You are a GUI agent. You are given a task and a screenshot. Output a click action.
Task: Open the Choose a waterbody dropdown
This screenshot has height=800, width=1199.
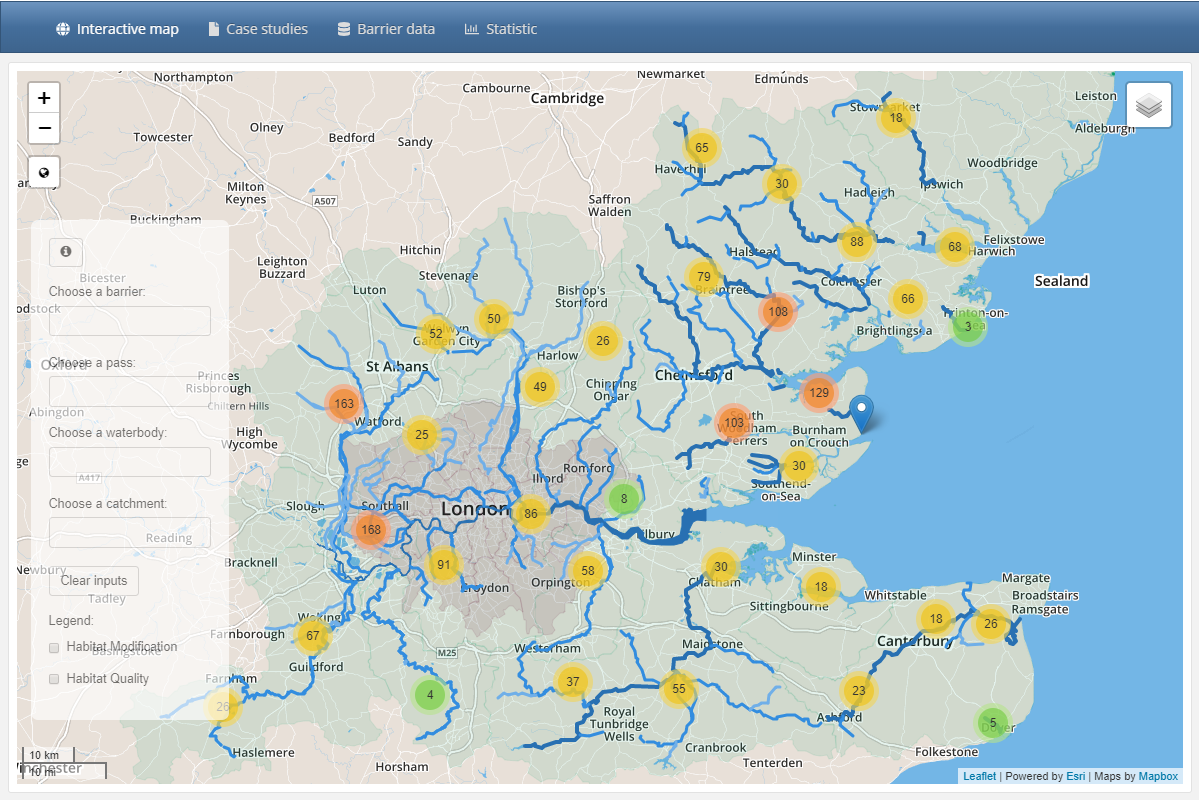pyautogui.click(x=130, y=462)
